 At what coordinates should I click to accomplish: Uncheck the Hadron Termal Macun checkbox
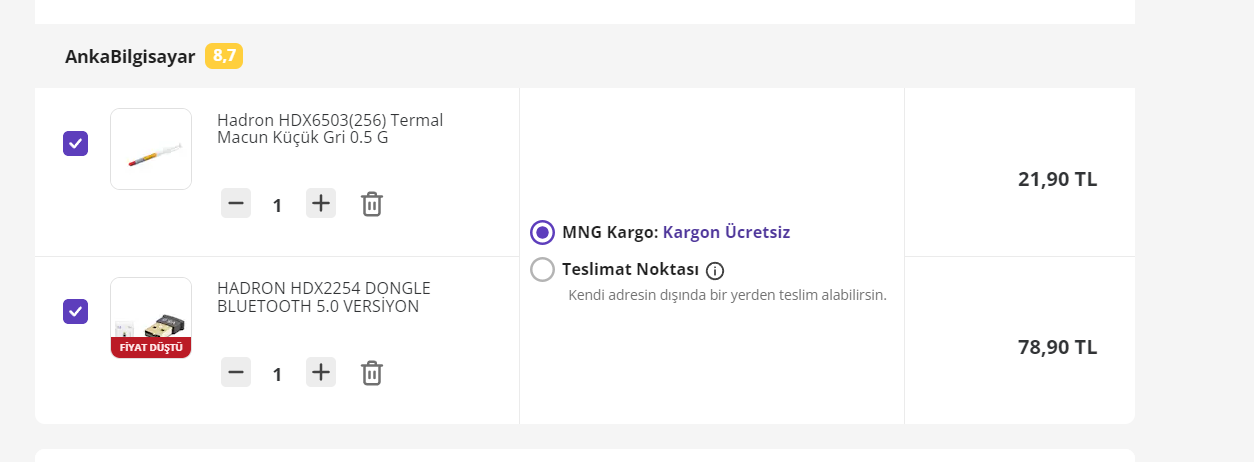click(76, 144)
